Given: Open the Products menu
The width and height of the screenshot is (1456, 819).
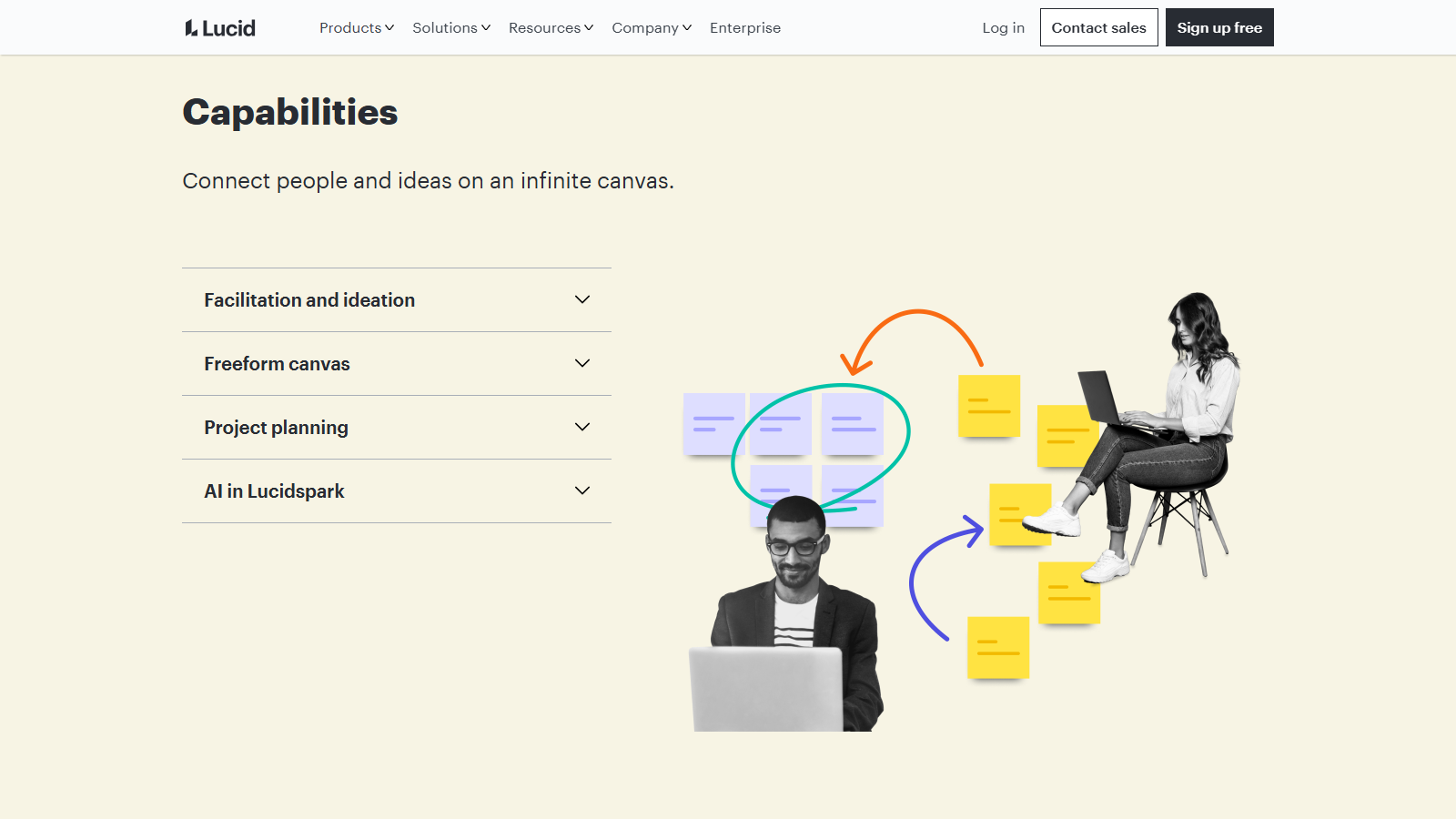Looking at the screenshot, I should (357, 28).
